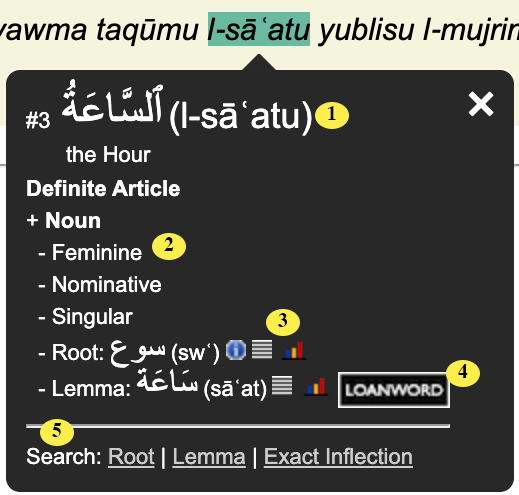Click yellow annotation marker 2
The image size is (519, 495).
tap(169, 247)
